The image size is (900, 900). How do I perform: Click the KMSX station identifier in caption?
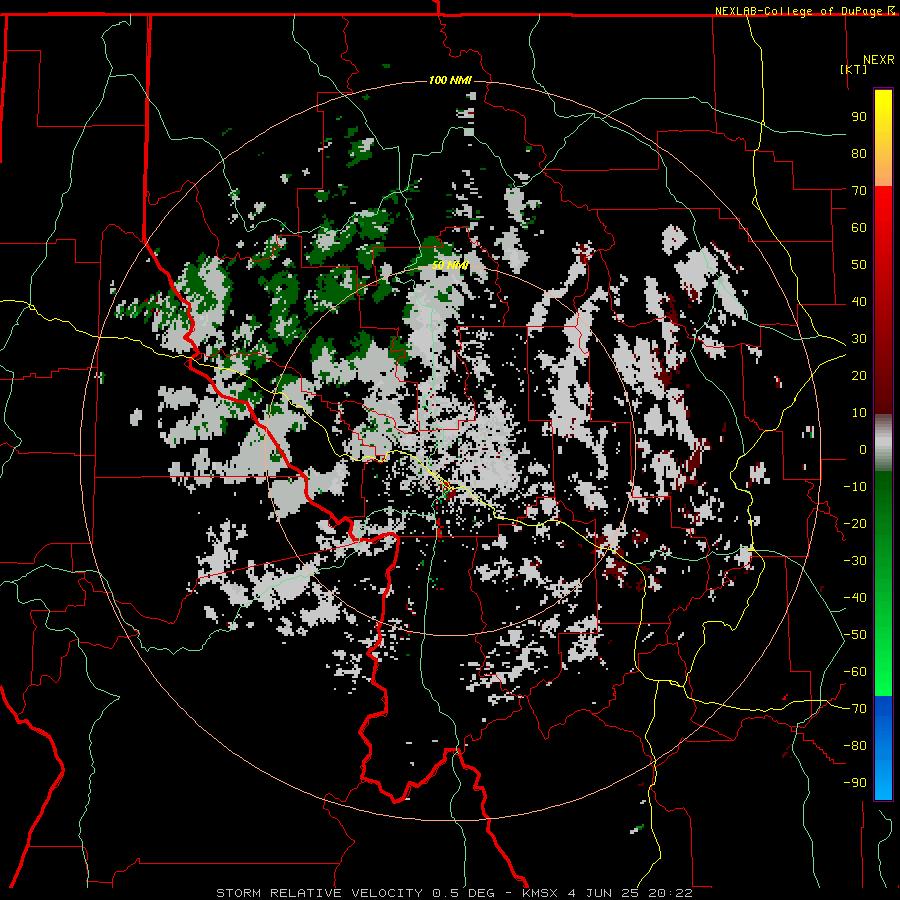542,893
